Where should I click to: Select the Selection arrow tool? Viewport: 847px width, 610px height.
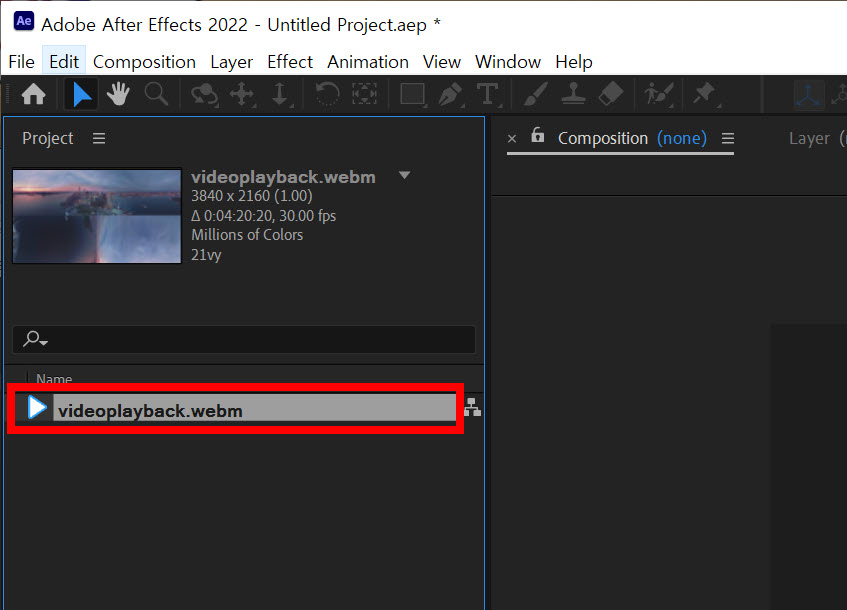tap(81, 95)
